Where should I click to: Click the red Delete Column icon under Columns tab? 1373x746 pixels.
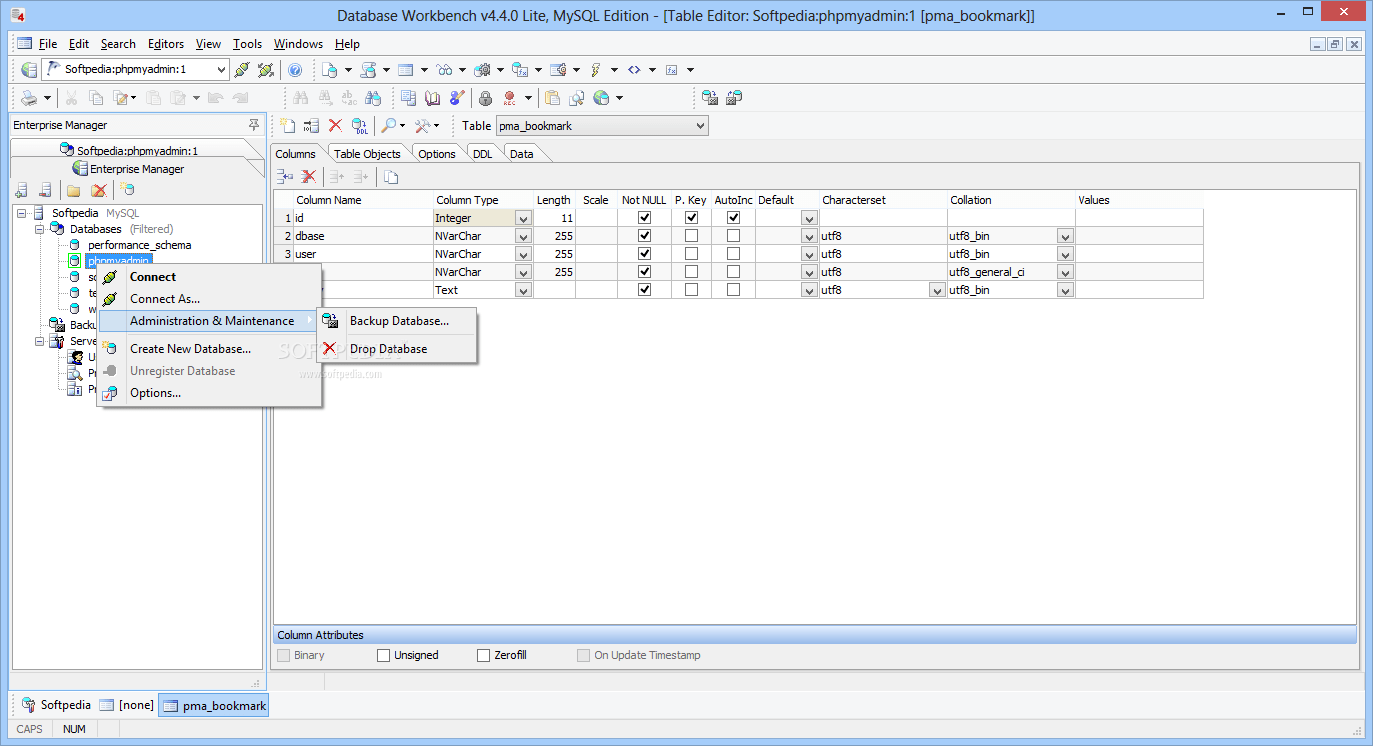pyautogui.click(x=309, y=177)
